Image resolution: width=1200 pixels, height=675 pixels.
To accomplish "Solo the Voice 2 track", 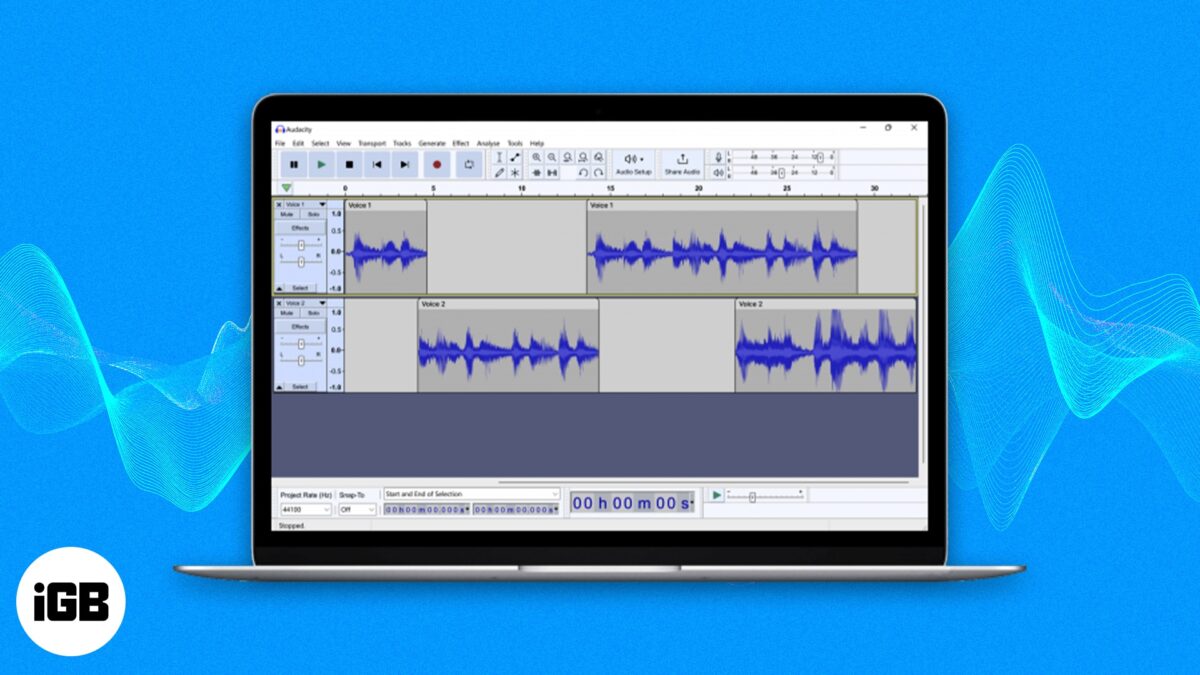I will (x=314, y=313).
